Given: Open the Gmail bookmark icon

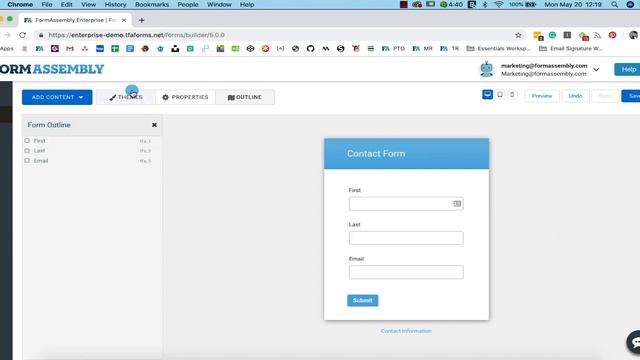Looking at the screenshot, I should point(70,49).
